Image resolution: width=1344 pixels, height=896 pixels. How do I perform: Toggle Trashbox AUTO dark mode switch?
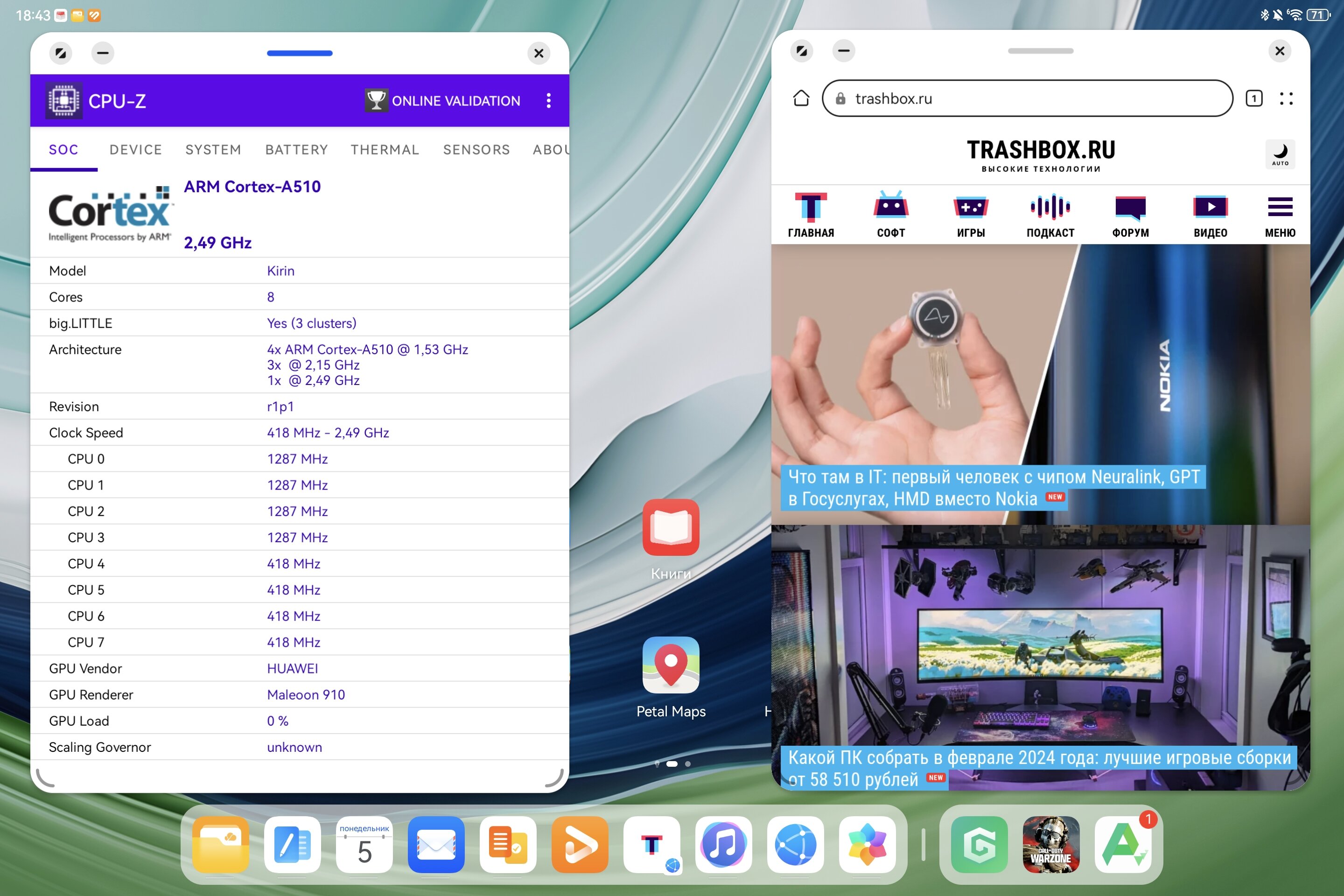click(1280, 154)
